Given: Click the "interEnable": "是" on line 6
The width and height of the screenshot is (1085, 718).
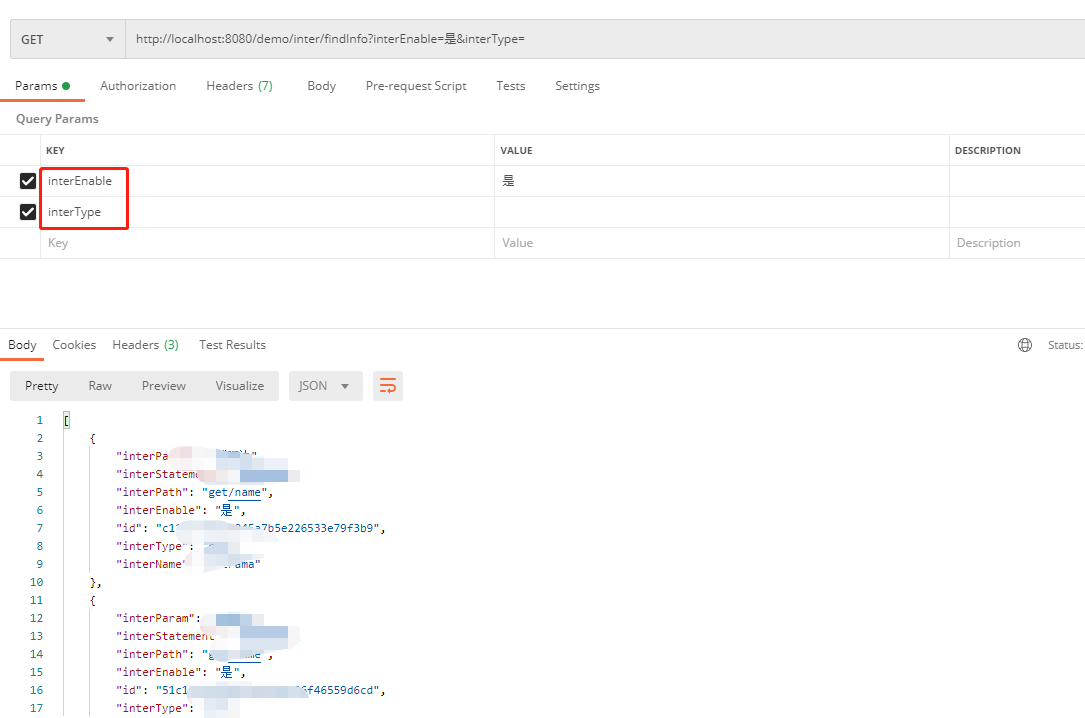Looking at the screenshot, I should tap(181, 510).
